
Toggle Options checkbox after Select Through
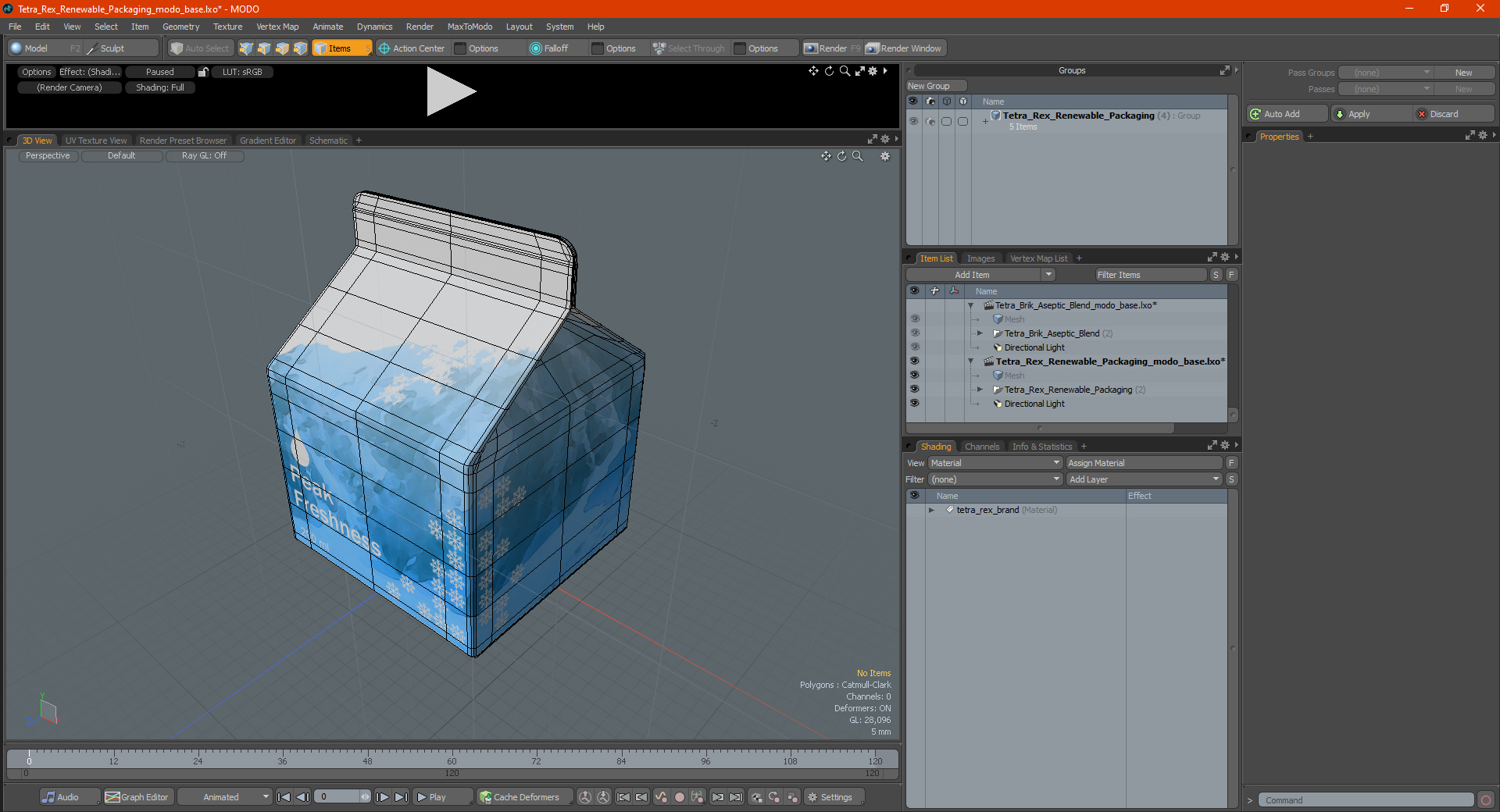pyautogui.click(x=740, y=48)
